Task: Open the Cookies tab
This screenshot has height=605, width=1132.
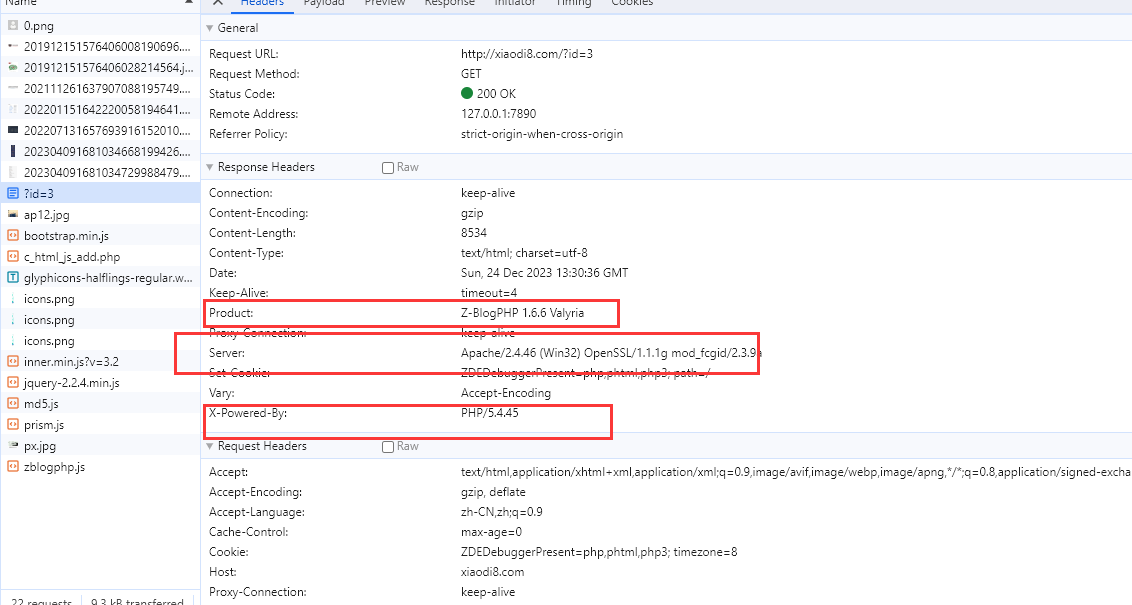Action: (x=632, y=3)
